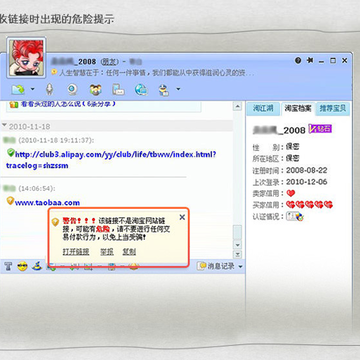360x360 pixels.
Task: Switch to the 推荐宝贝 tab
Action: pyautogui.click(x=333, y=108)
